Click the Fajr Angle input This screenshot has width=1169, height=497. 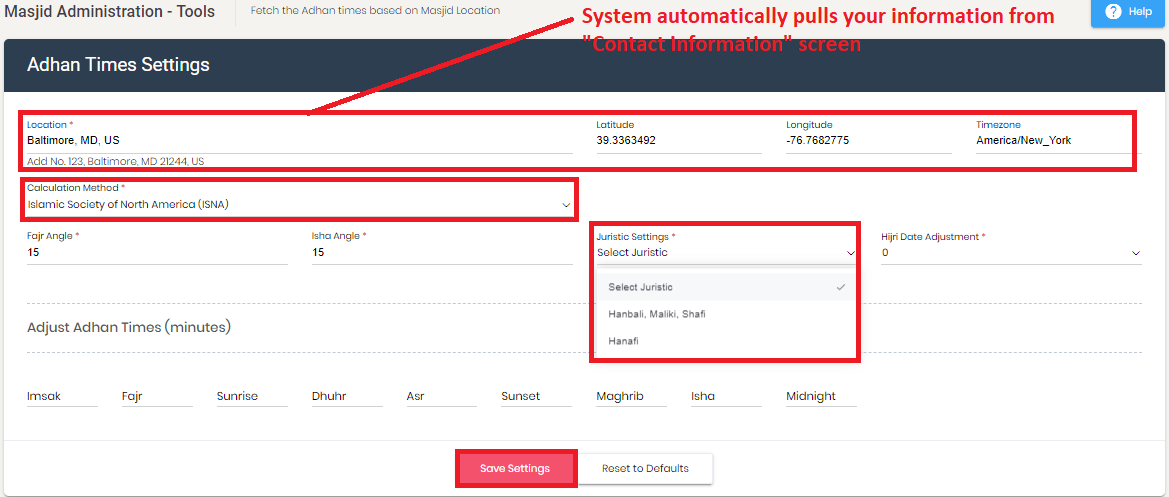(157, 253)
